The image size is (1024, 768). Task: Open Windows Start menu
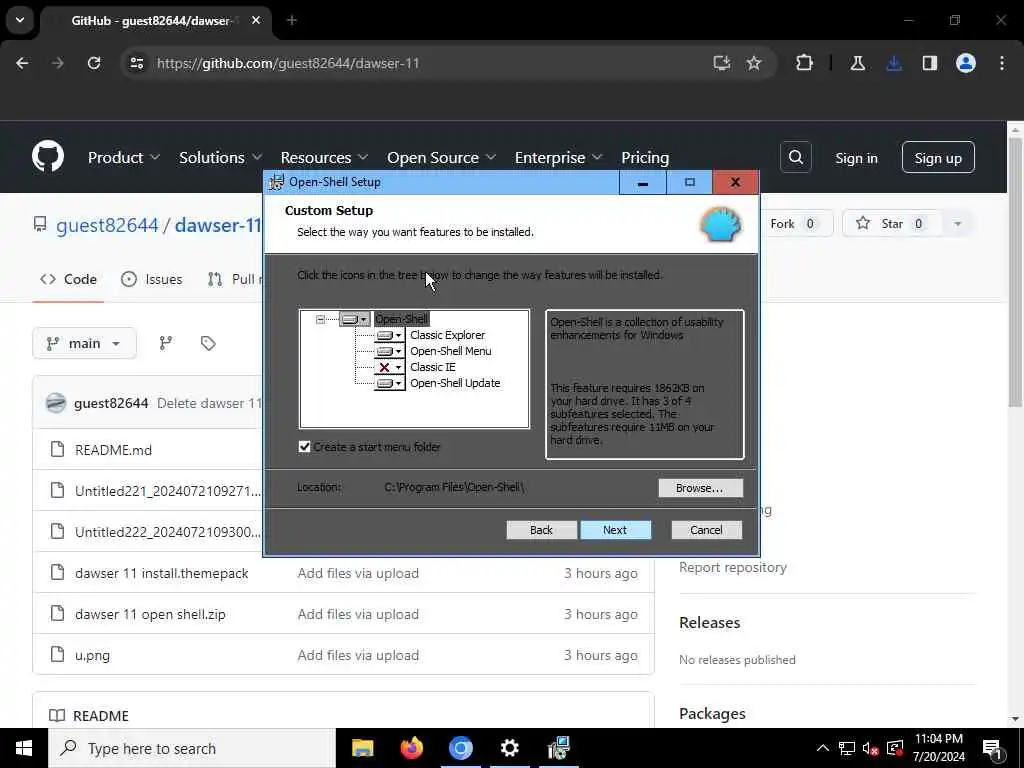[x=24, y=748]
